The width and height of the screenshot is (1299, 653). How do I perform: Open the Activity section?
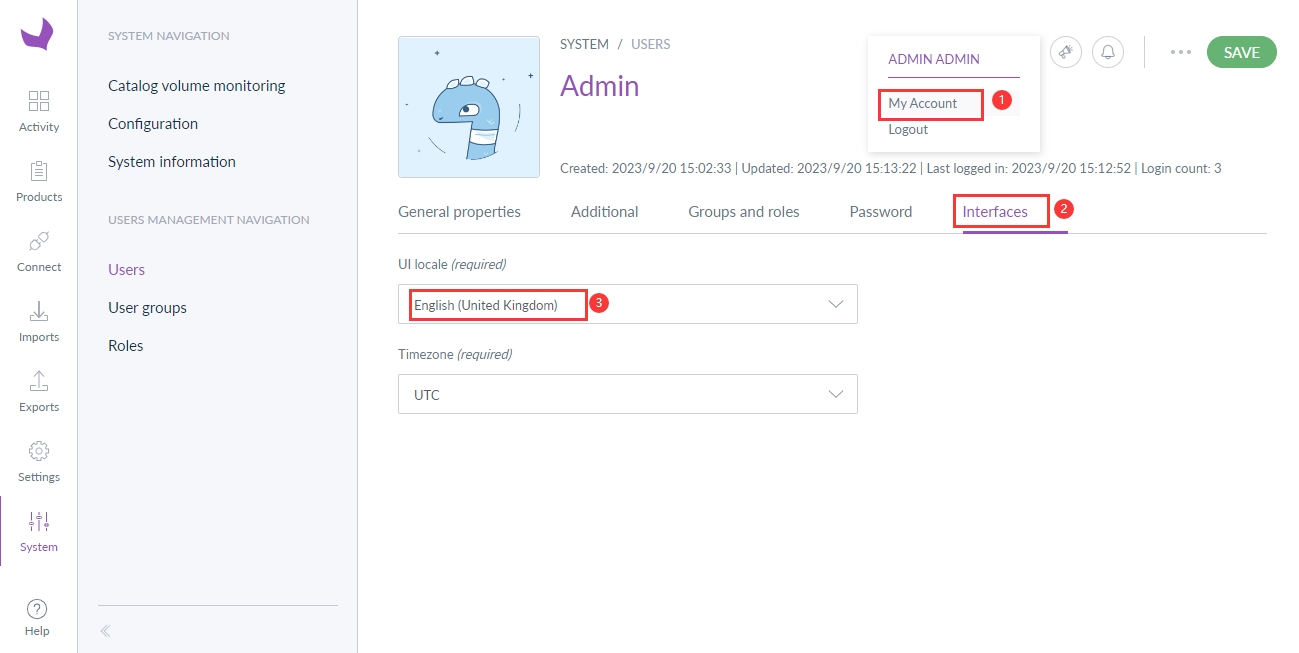(39, 110)
